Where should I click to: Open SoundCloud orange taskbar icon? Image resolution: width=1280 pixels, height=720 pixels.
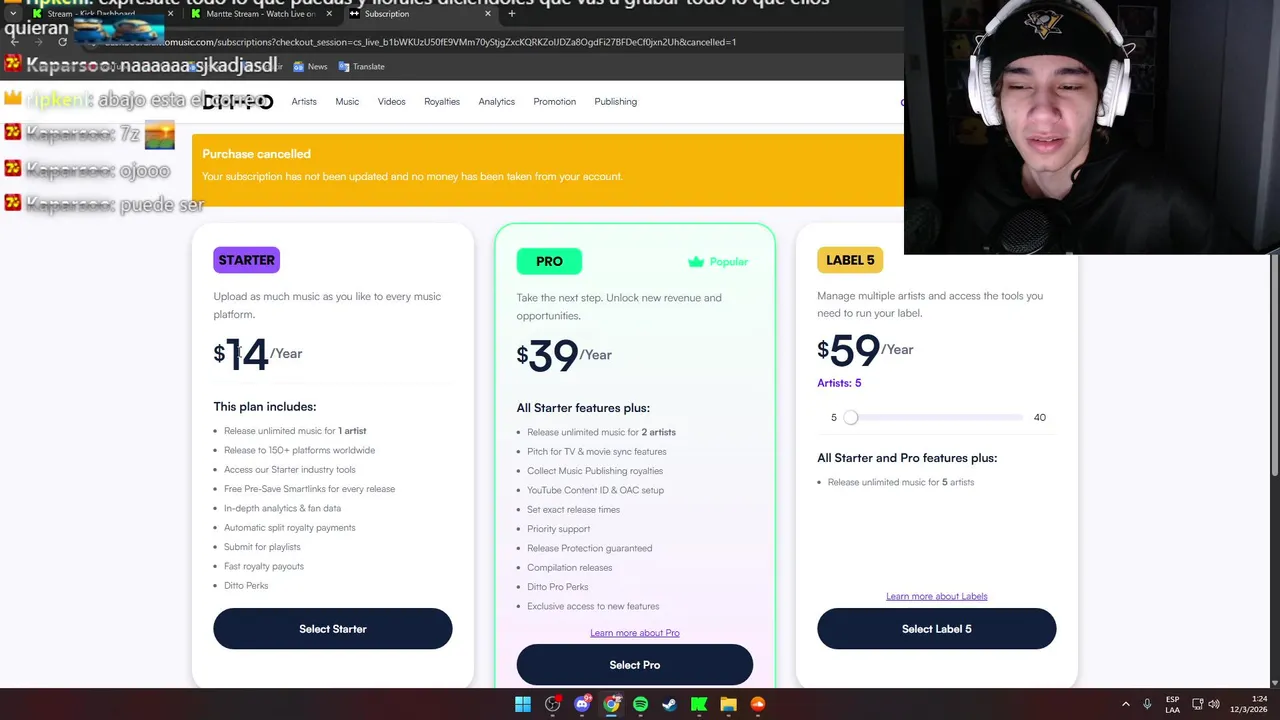[x=758, y=704]
